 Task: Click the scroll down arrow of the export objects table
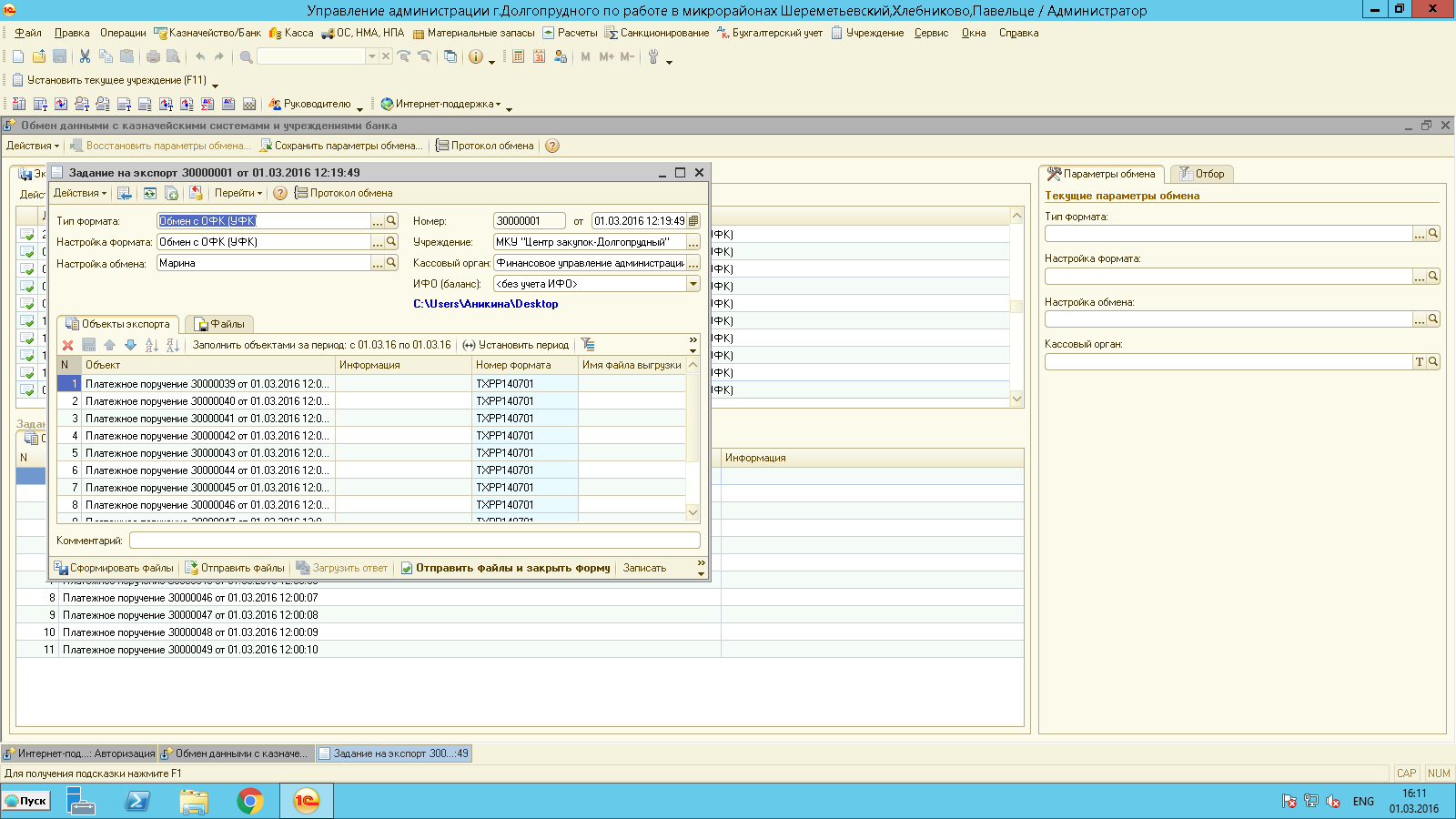(693, 512)
